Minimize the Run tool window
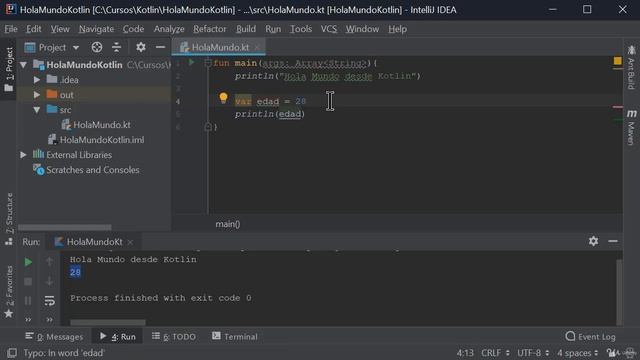 point(613,241)
